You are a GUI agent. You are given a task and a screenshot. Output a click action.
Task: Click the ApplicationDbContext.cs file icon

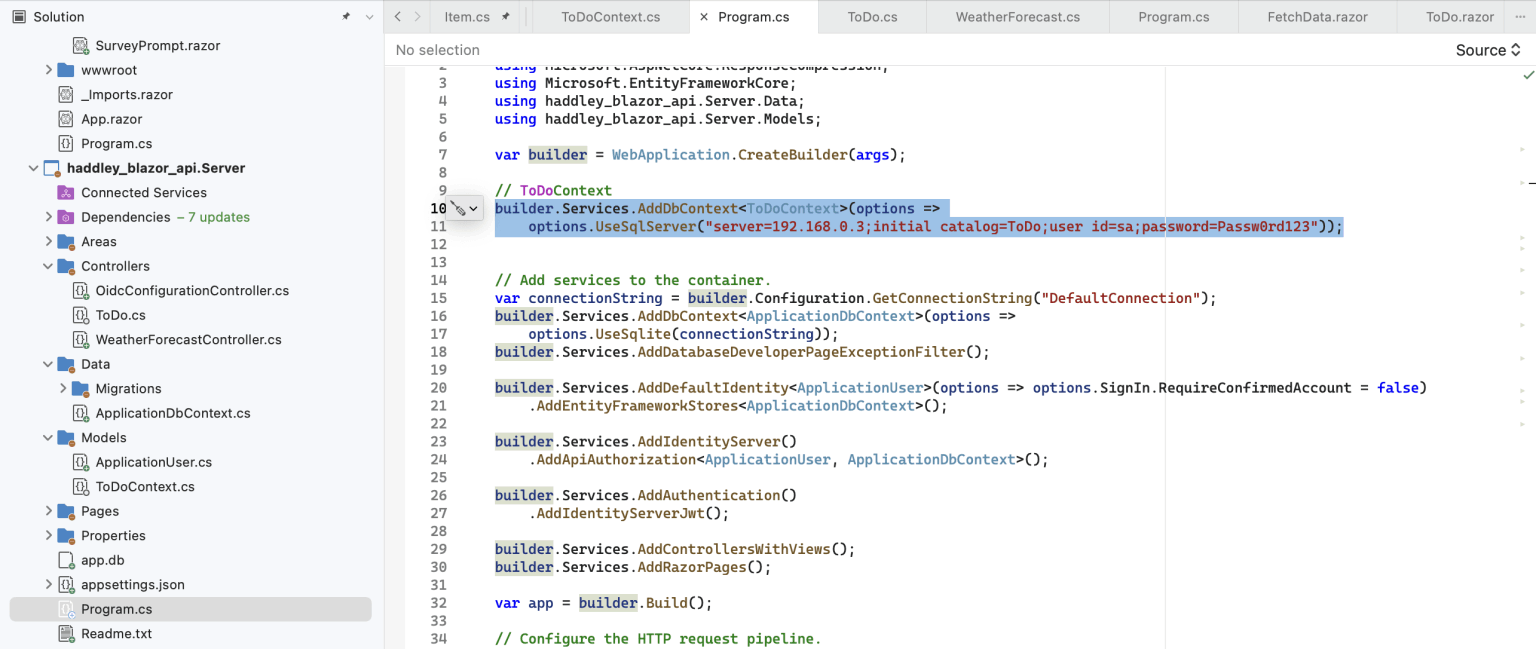80,413
